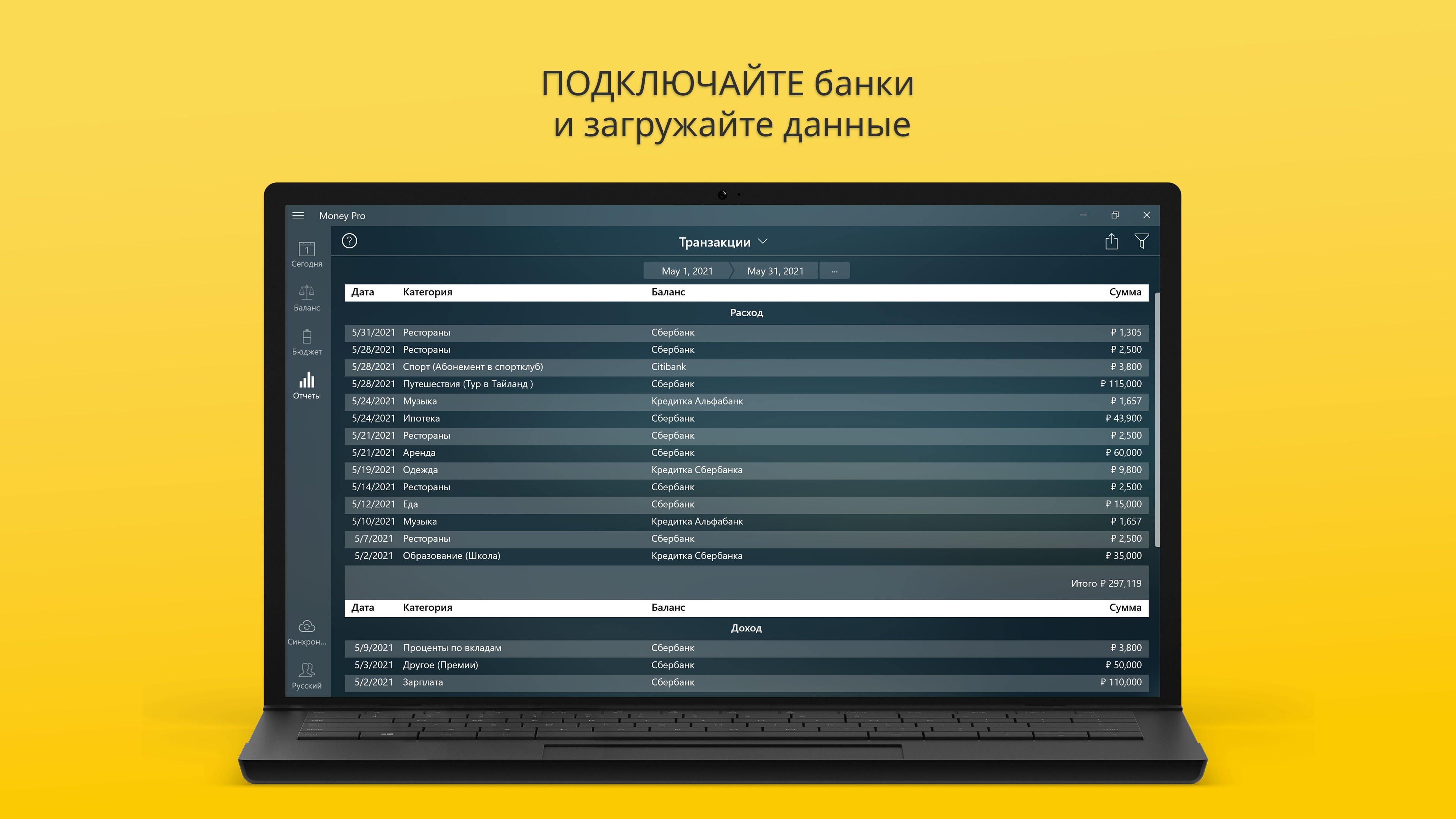The height and width of the screenshot is (819, 1456).
Task: Open the Синхрон... cloud sync
Action: (x=307, y=632)
